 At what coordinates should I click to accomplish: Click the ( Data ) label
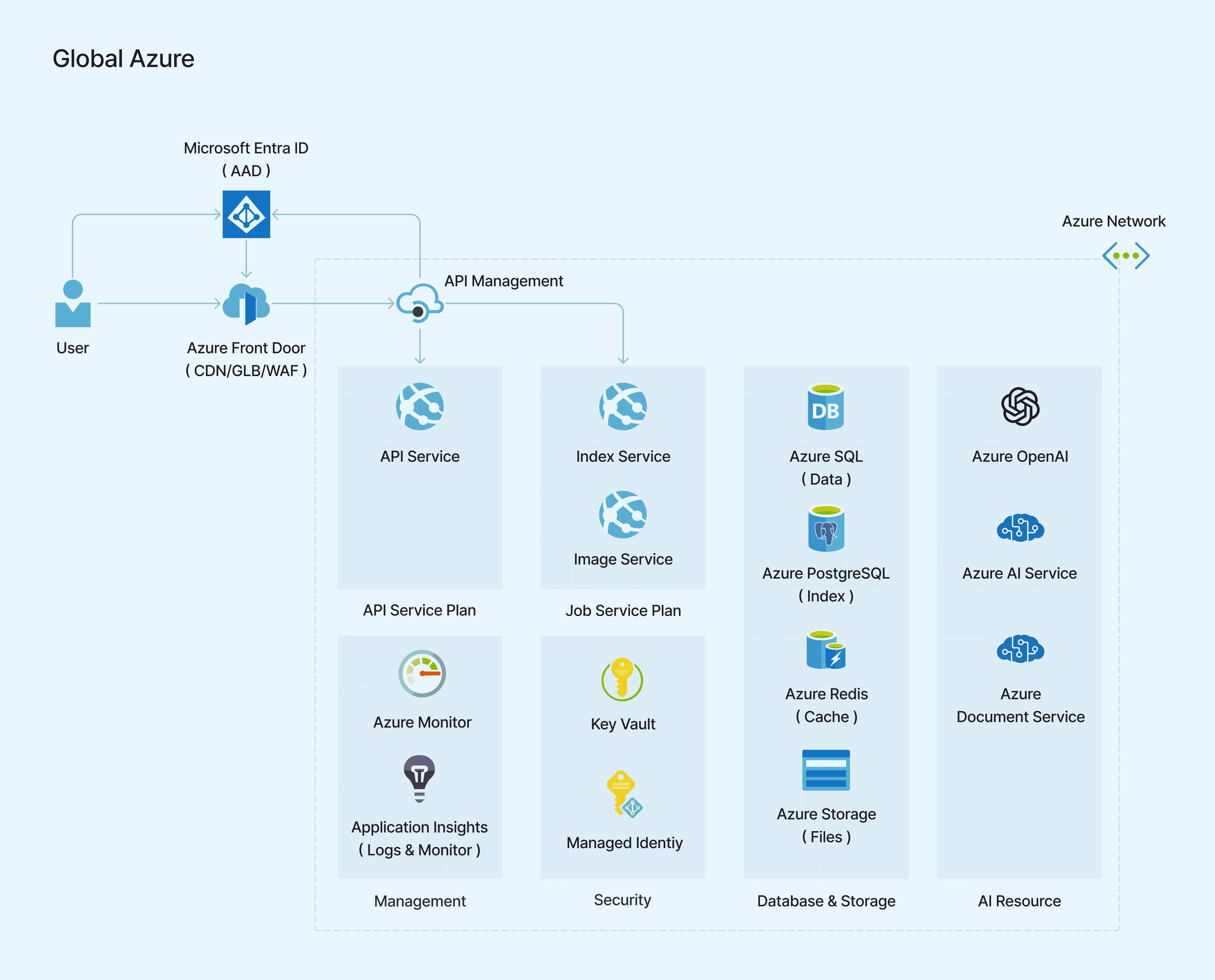pos(826,479)
